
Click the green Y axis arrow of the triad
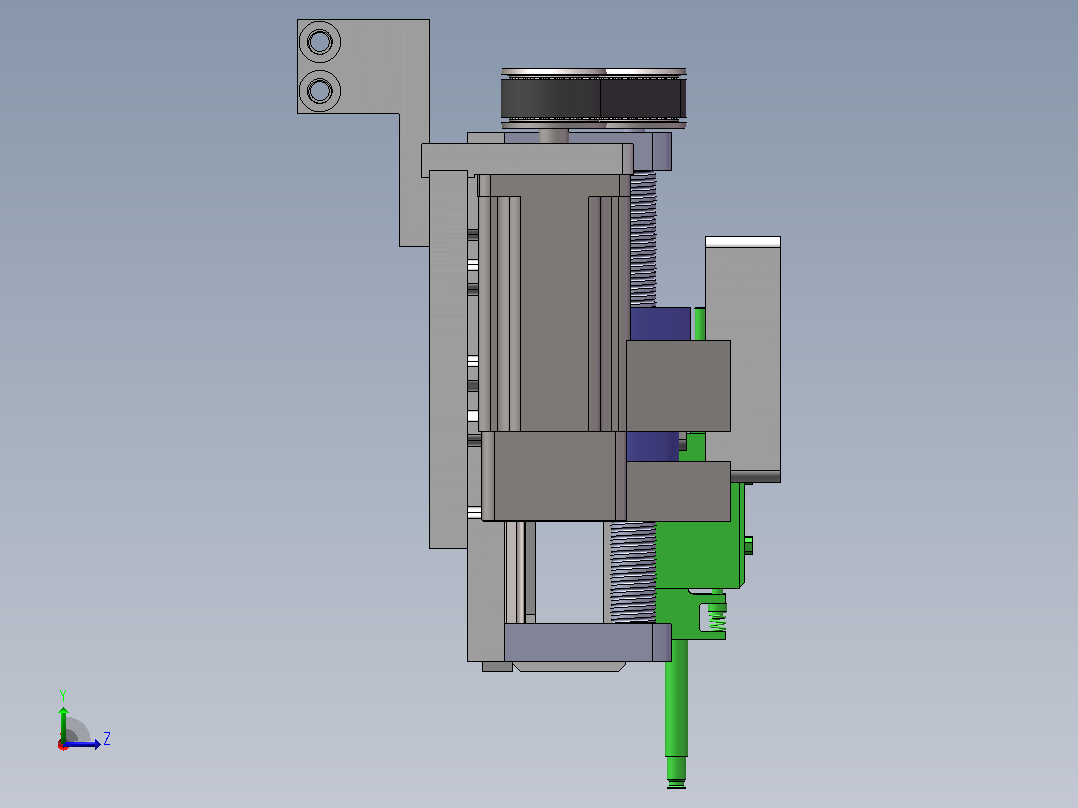coord(63,723)
